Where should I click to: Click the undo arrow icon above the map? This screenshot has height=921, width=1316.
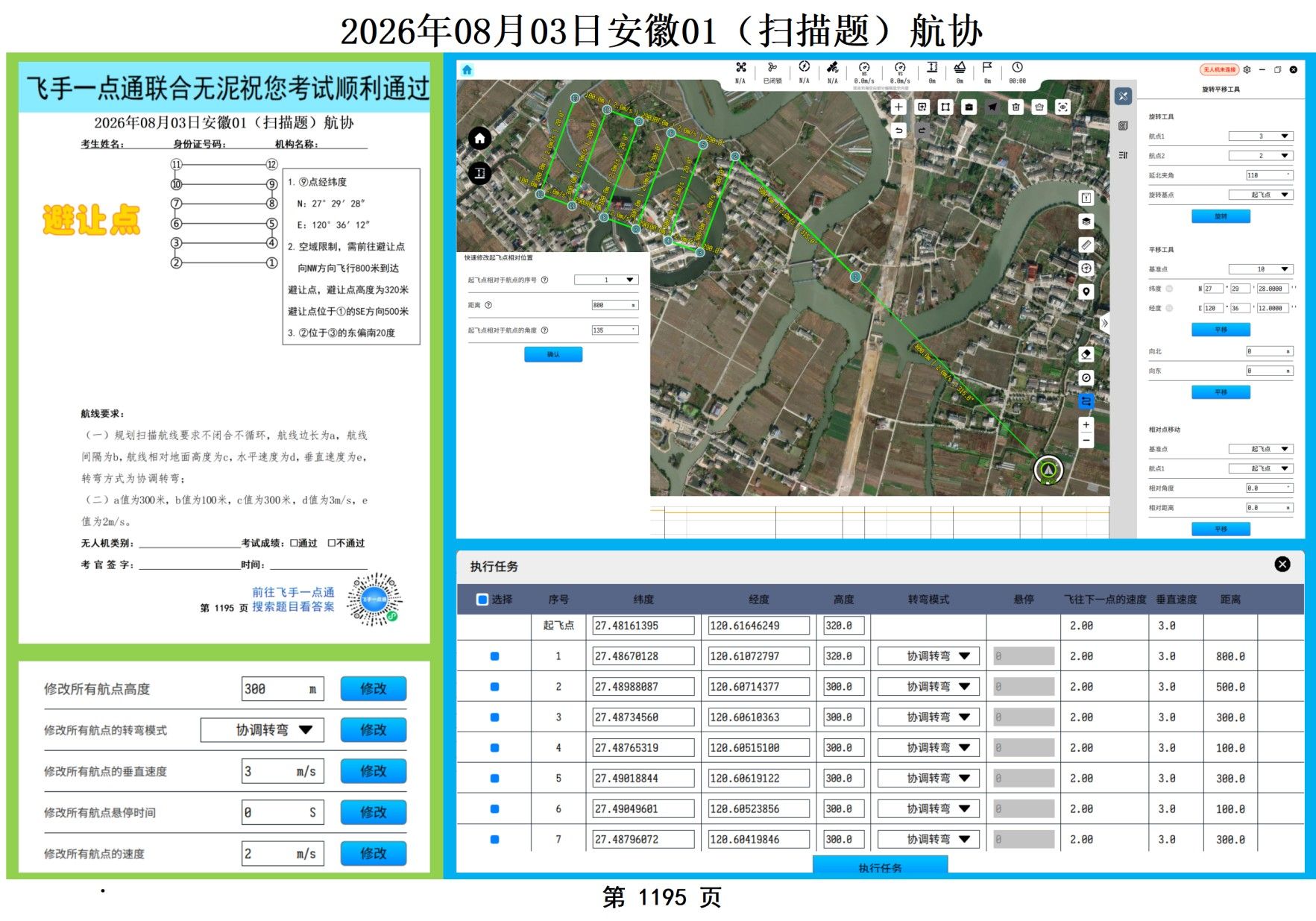coord(898,131)
